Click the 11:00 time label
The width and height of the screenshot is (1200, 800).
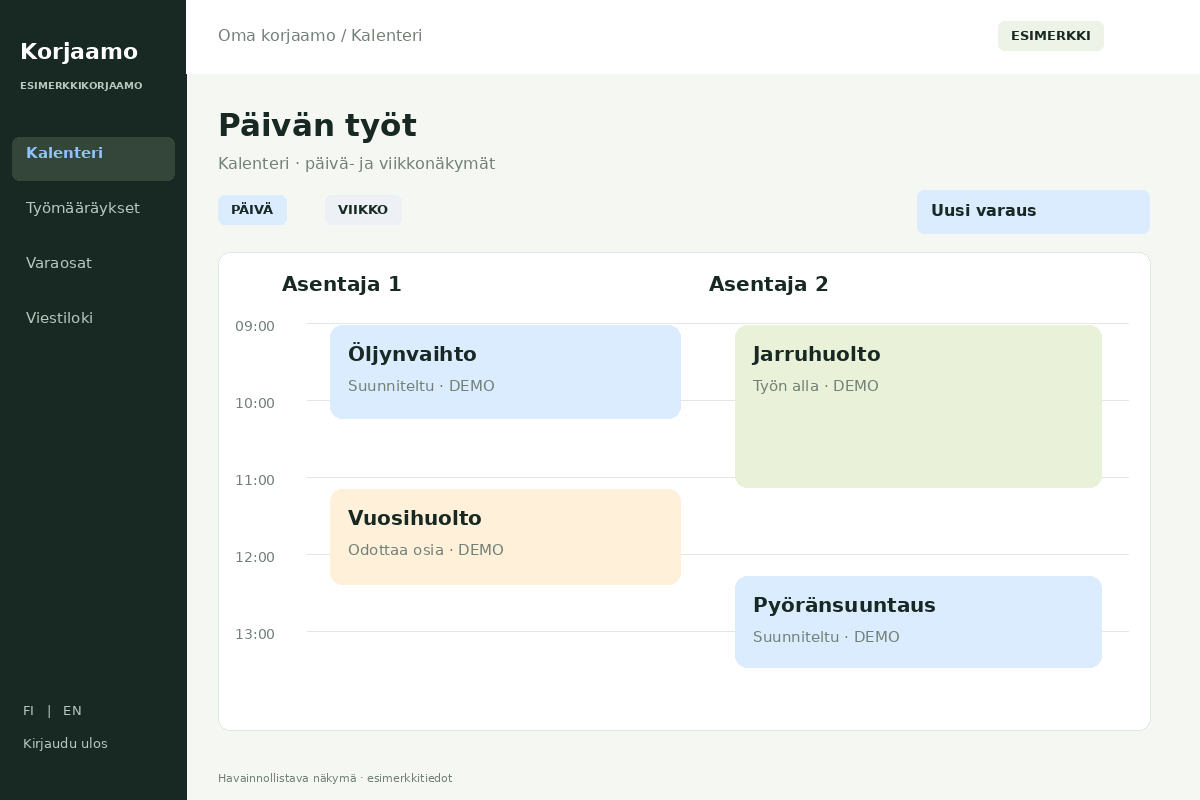tap(255, 480)
